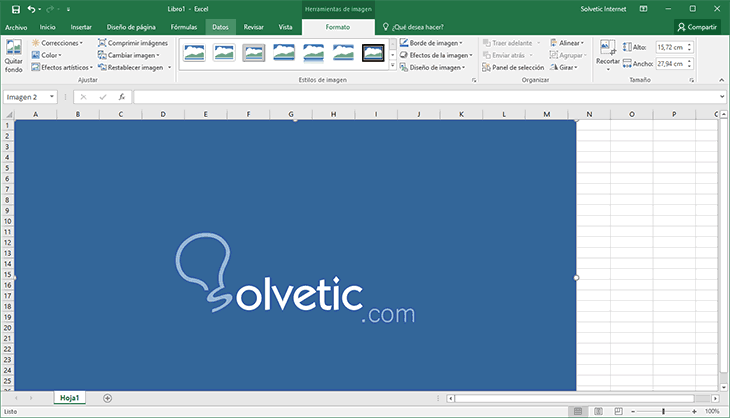Select row 10 header

(x=7, y=221)
